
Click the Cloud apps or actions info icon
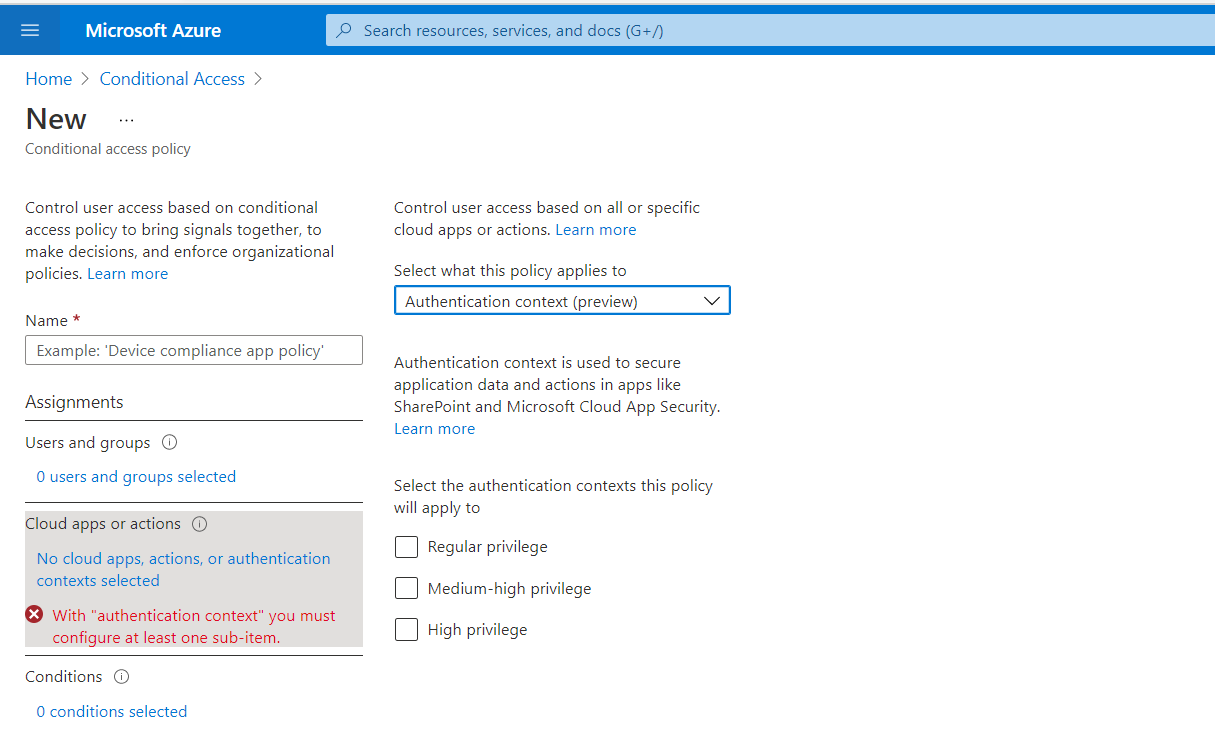pyautogui.click(x=199, y=524)
